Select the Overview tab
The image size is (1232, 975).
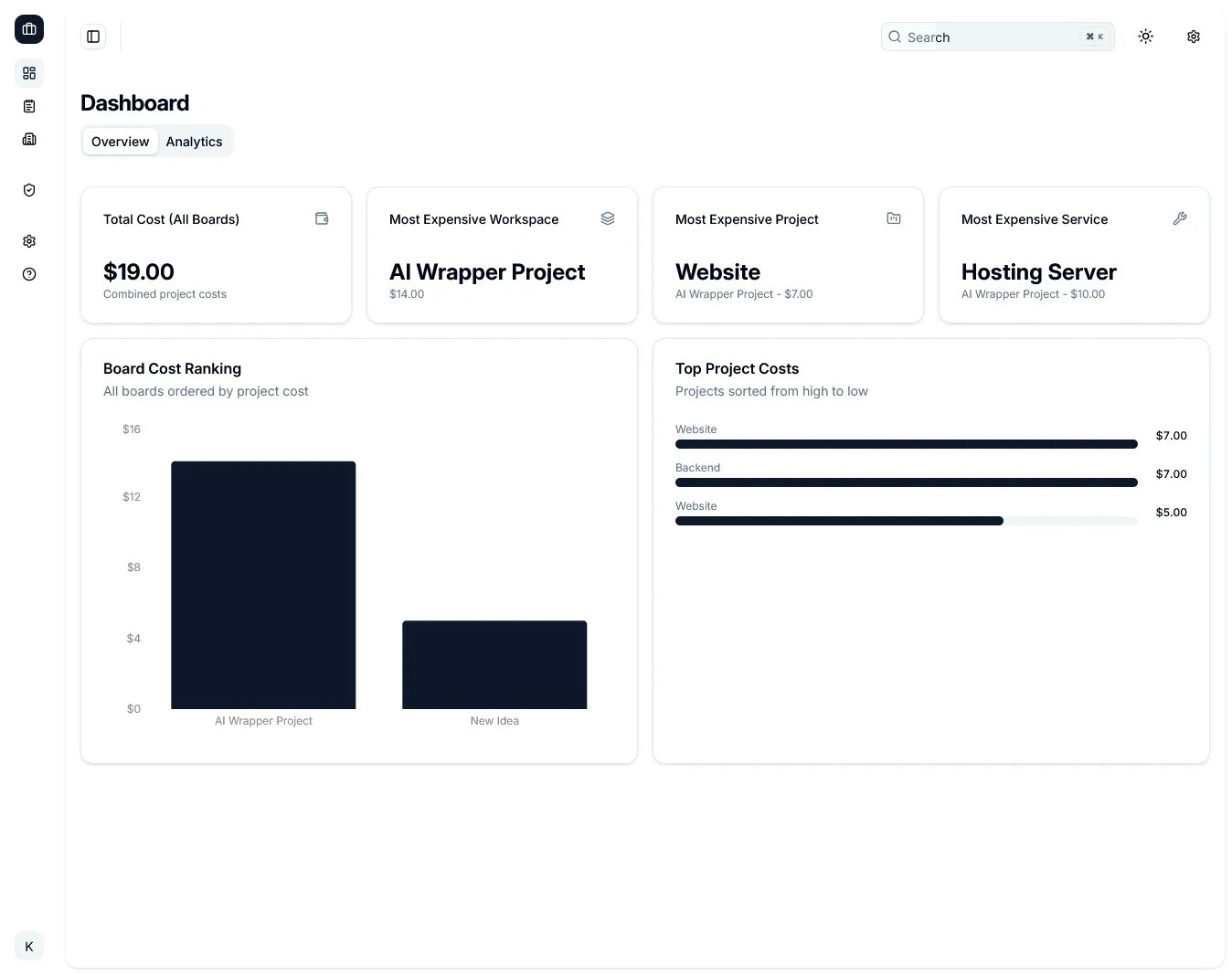[120, 142]
